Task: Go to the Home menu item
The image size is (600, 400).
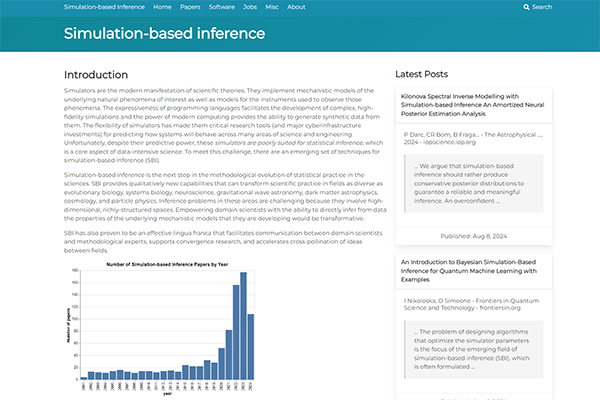Action: pos(162,7)
